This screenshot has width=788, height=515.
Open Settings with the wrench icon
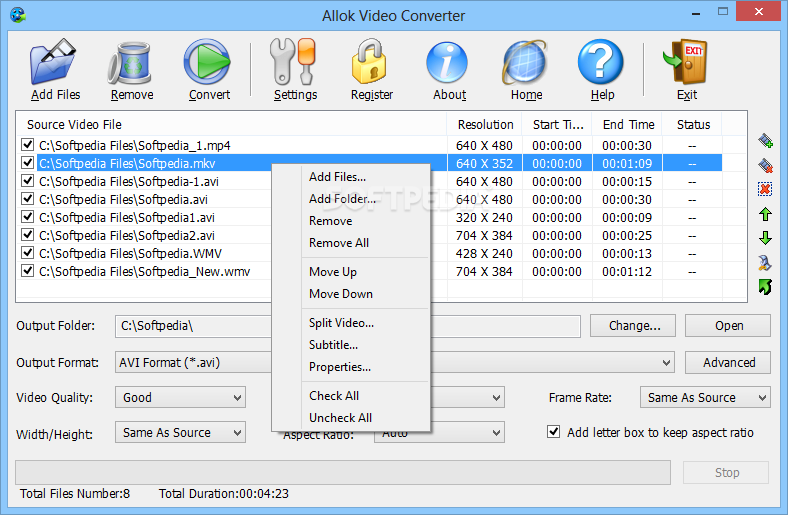tap(293, 62)
